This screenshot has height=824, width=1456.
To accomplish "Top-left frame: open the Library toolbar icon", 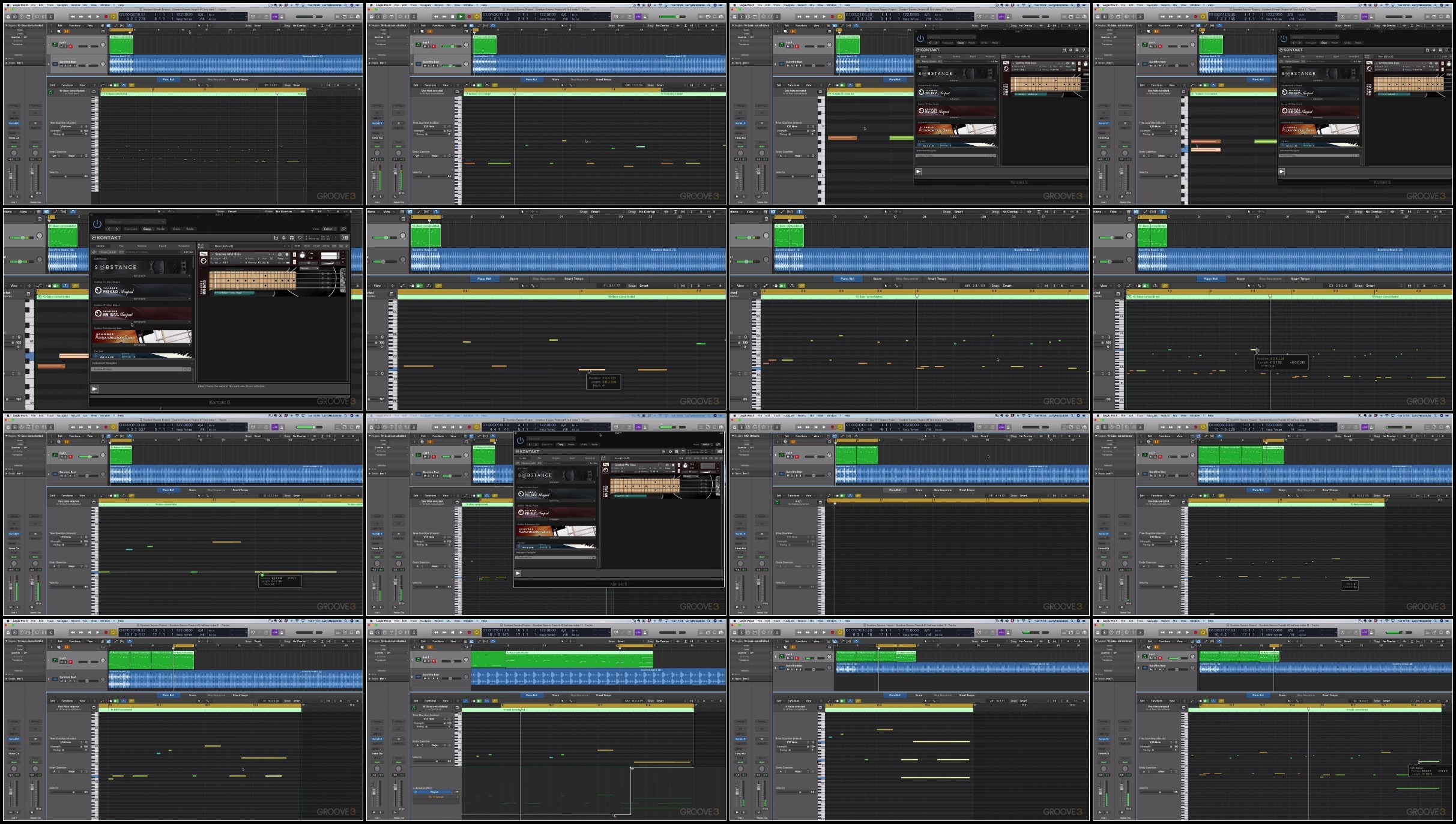I will click(8, 16).
